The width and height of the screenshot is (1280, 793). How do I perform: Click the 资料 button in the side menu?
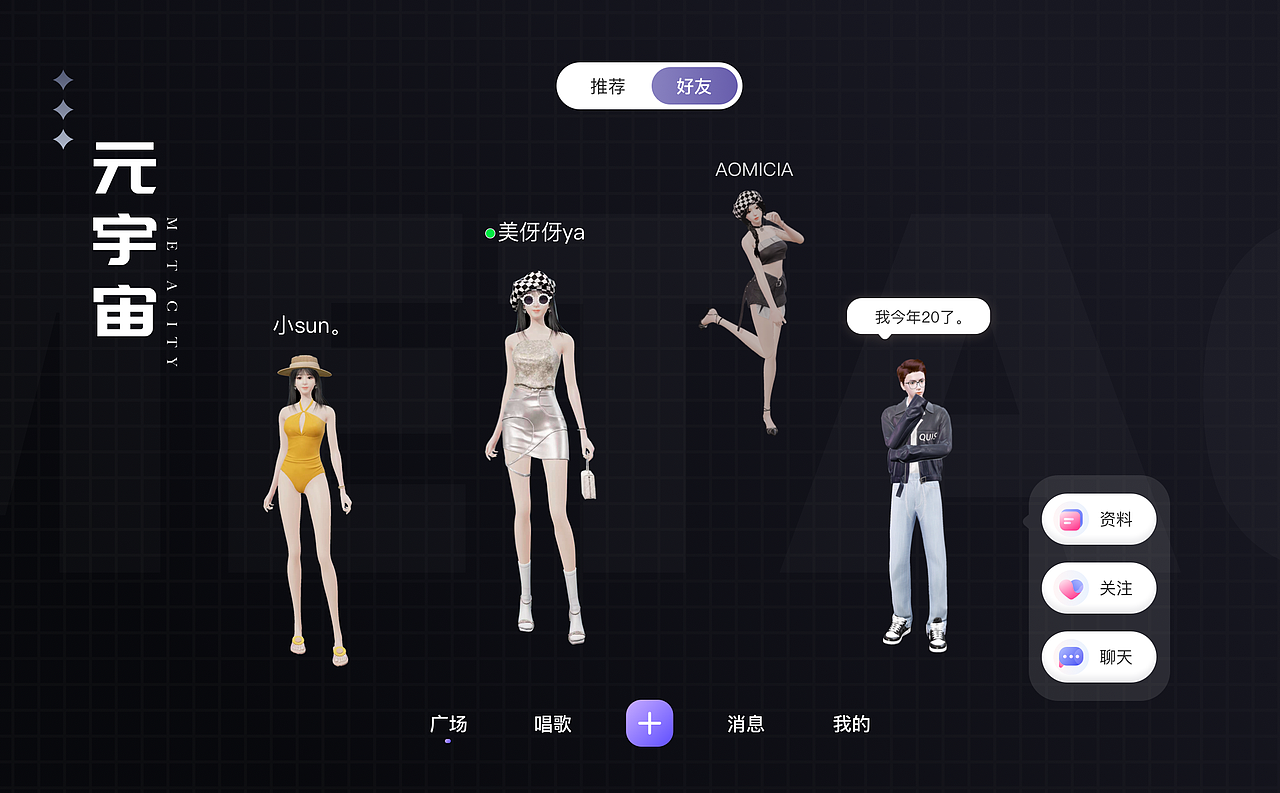1099,519
